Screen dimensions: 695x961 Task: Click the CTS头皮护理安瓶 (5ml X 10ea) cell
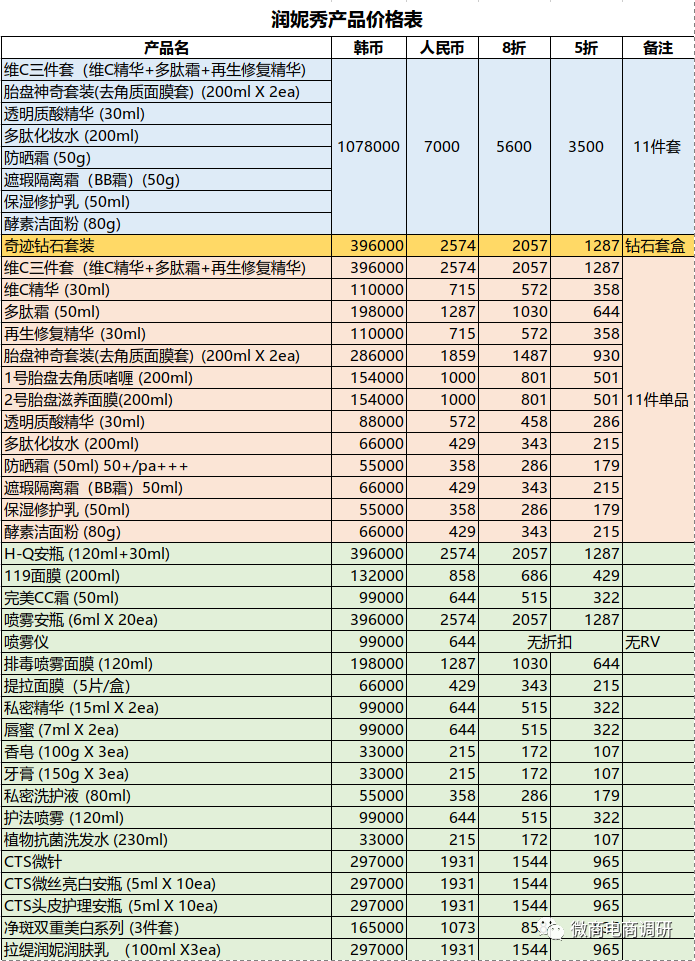(166, 906)
